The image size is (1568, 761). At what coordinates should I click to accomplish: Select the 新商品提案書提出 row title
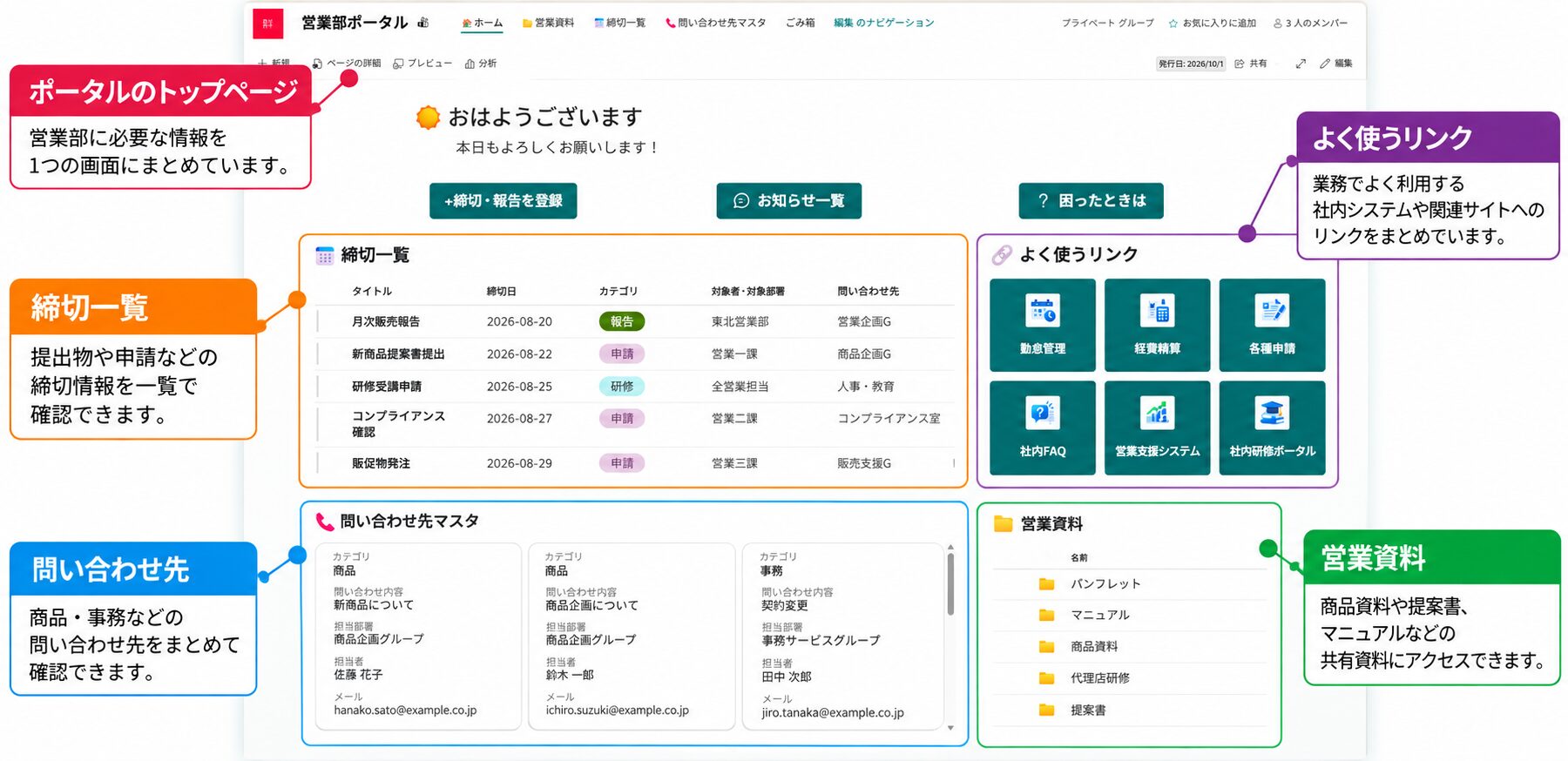pos(398,354)
